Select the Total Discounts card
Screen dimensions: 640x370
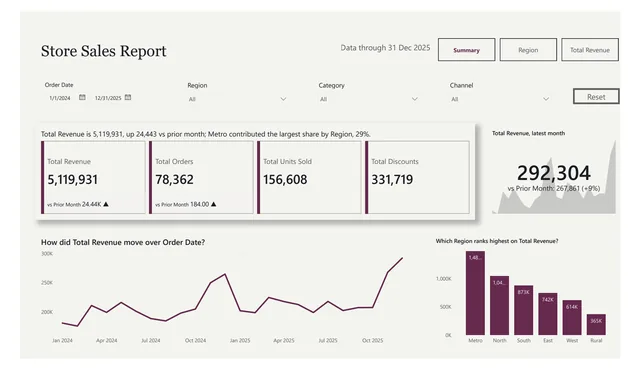[417, 177]
